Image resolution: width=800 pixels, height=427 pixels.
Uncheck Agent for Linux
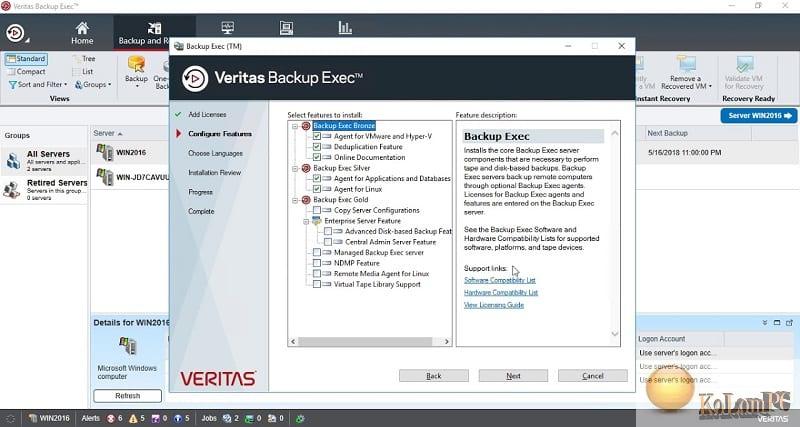[317, 189]
